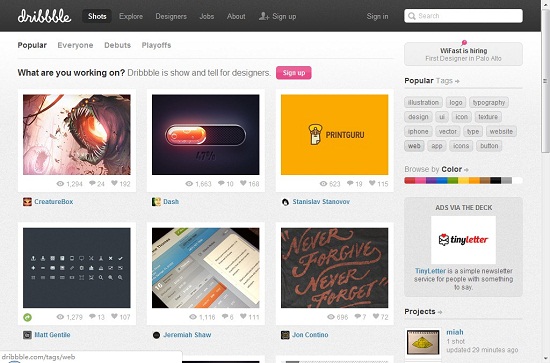Click the Search input field
The height and width of the screenshot is (363, 550).
coord(463,16)
